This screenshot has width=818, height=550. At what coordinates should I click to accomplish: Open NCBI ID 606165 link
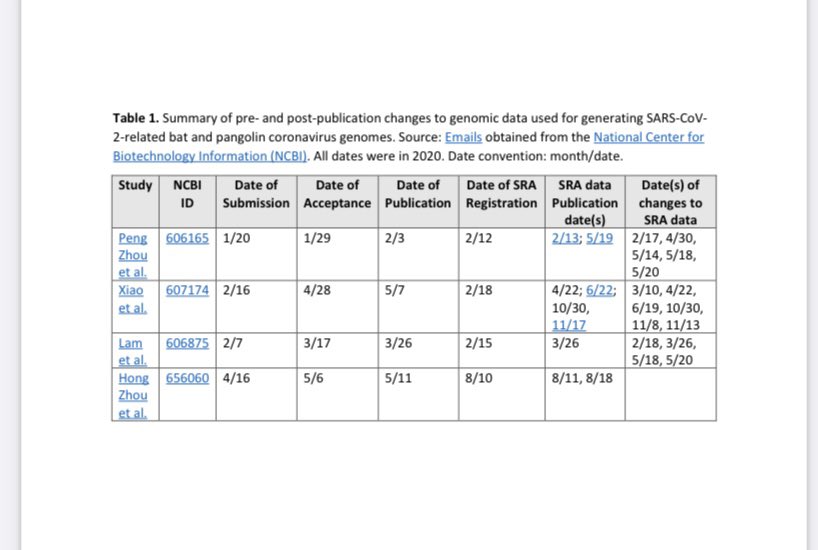(x=187, y=240)
